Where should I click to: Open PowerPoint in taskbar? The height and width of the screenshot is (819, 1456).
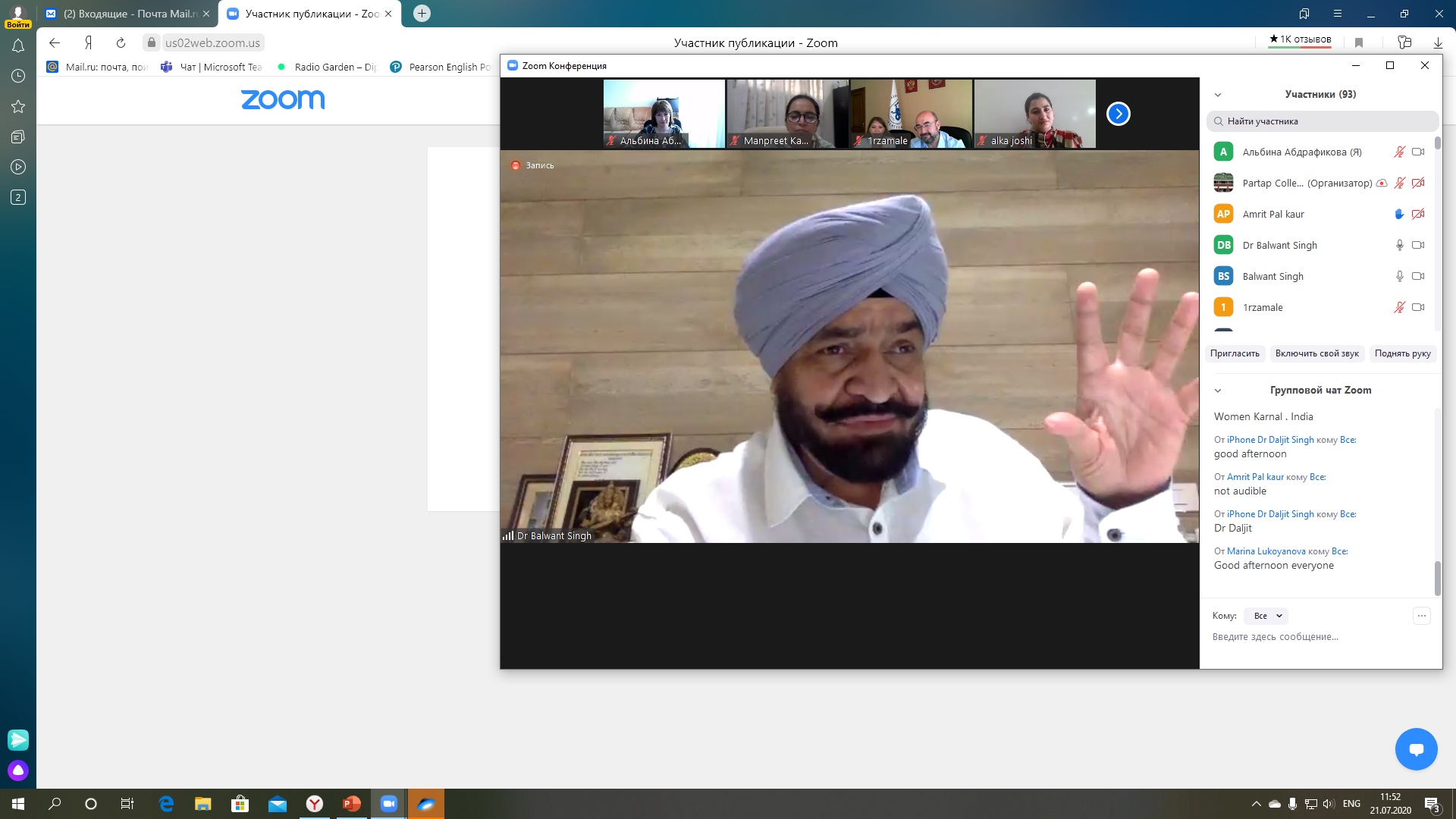pos(352,804)
